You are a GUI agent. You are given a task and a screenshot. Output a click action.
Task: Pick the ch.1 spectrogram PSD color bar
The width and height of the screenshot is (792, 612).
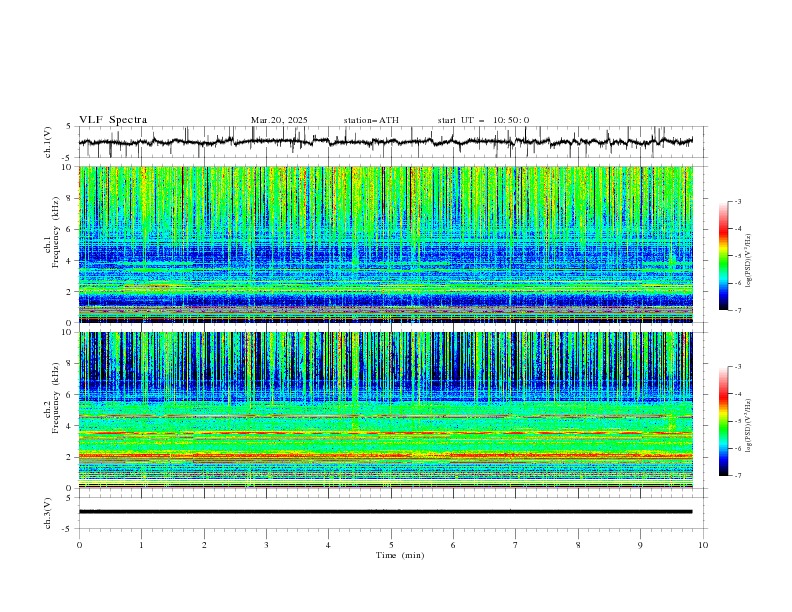724,256
